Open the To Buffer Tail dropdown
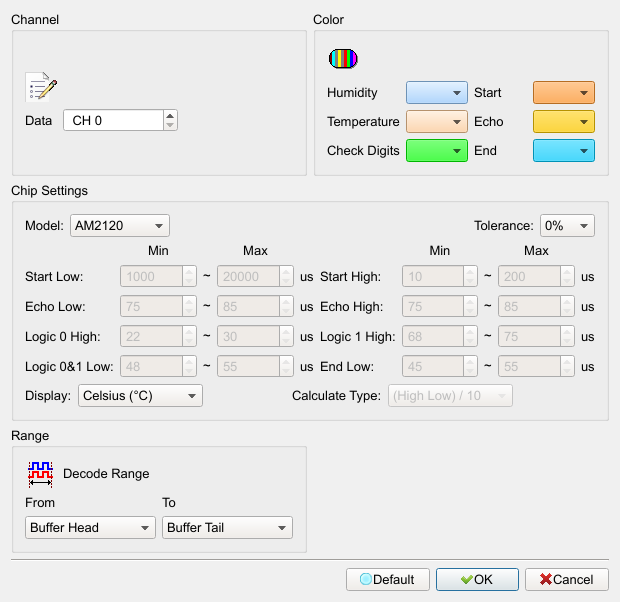Screen dimensions: 620x602 [x=227, y=527]
